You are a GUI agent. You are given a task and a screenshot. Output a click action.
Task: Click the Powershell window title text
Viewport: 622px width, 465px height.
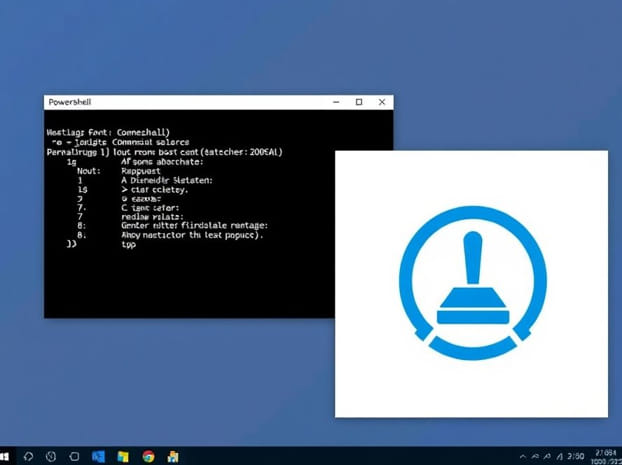tap(70, 102)
